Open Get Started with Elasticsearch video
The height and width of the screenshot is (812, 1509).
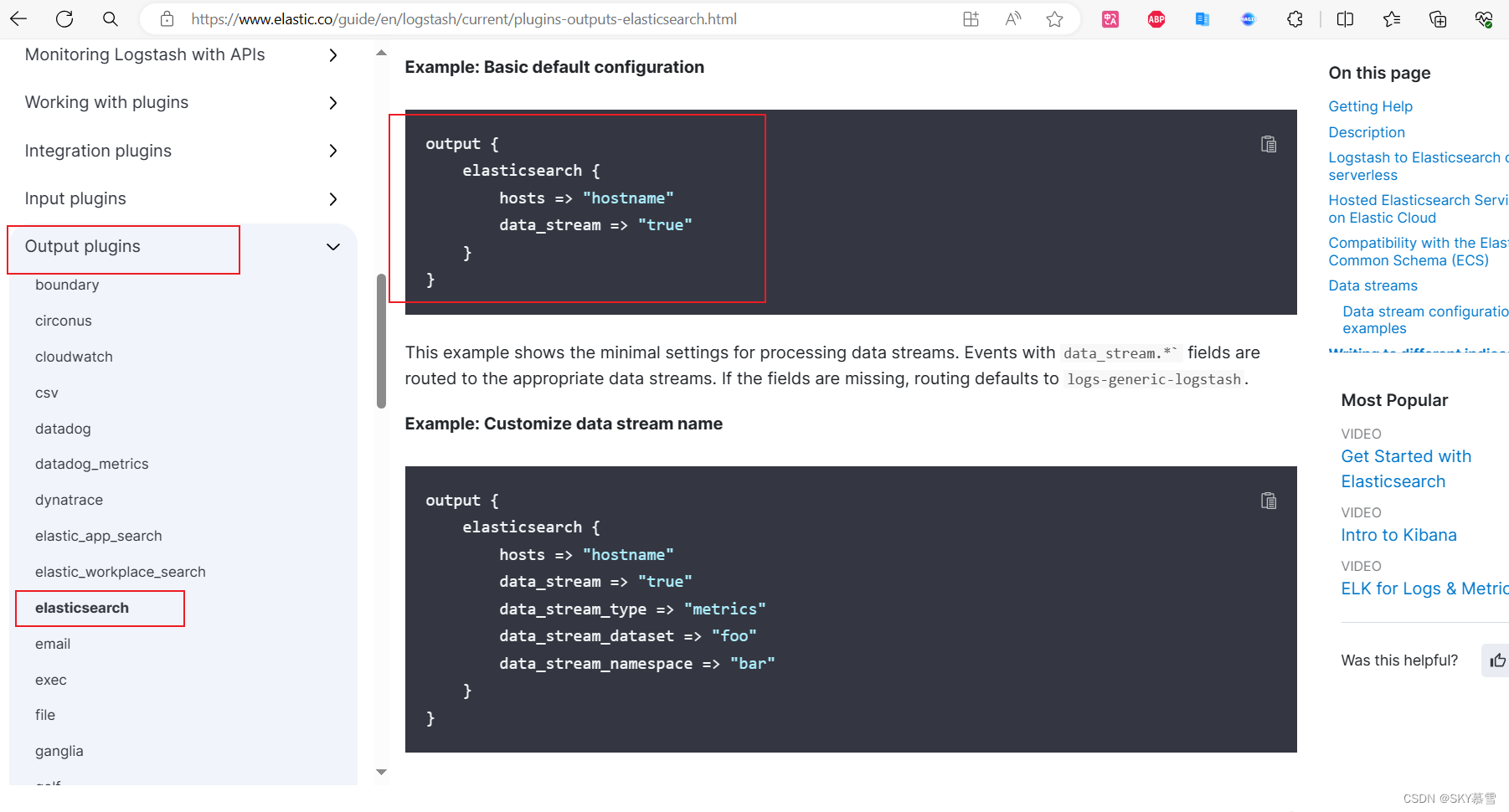pos(1406,469)
